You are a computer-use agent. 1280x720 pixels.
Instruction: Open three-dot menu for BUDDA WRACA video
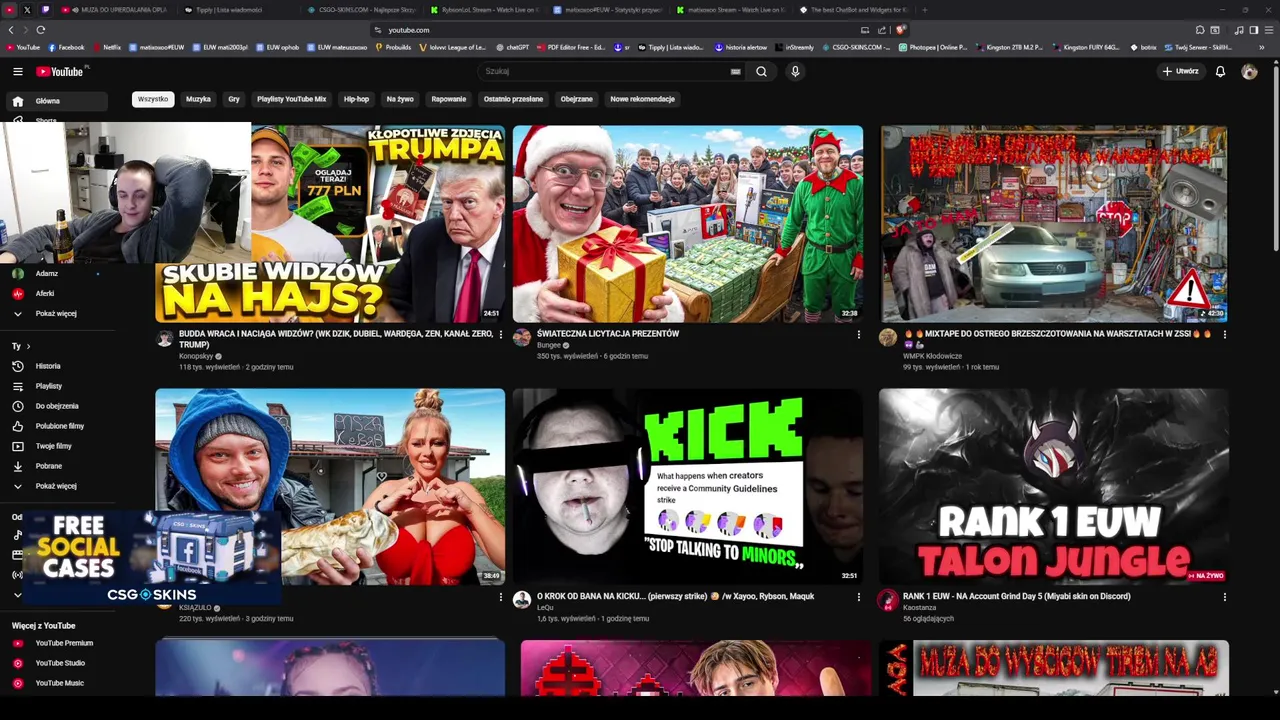[x=501, y=334]
